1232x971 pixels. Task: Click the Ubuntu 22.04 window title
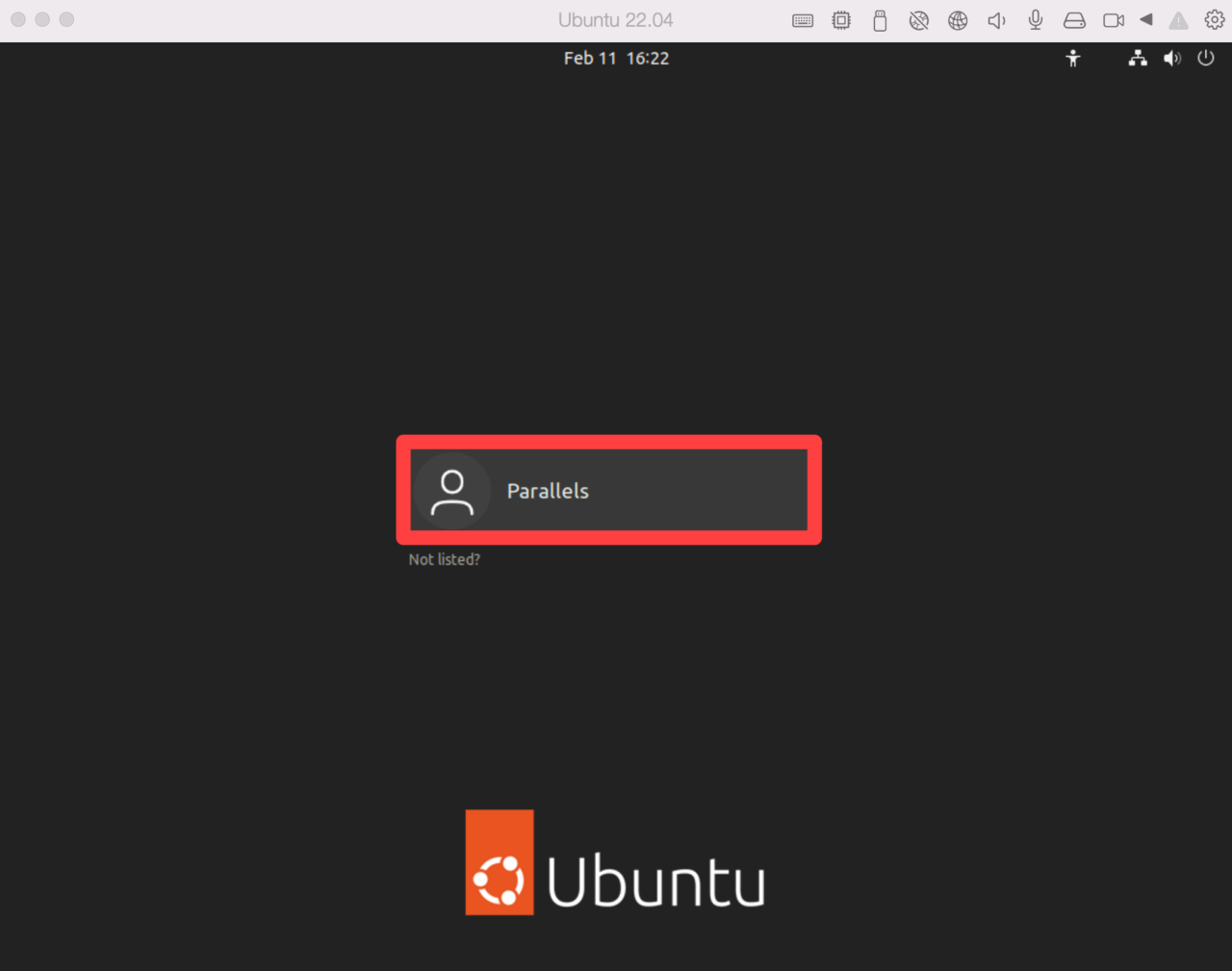615,19
